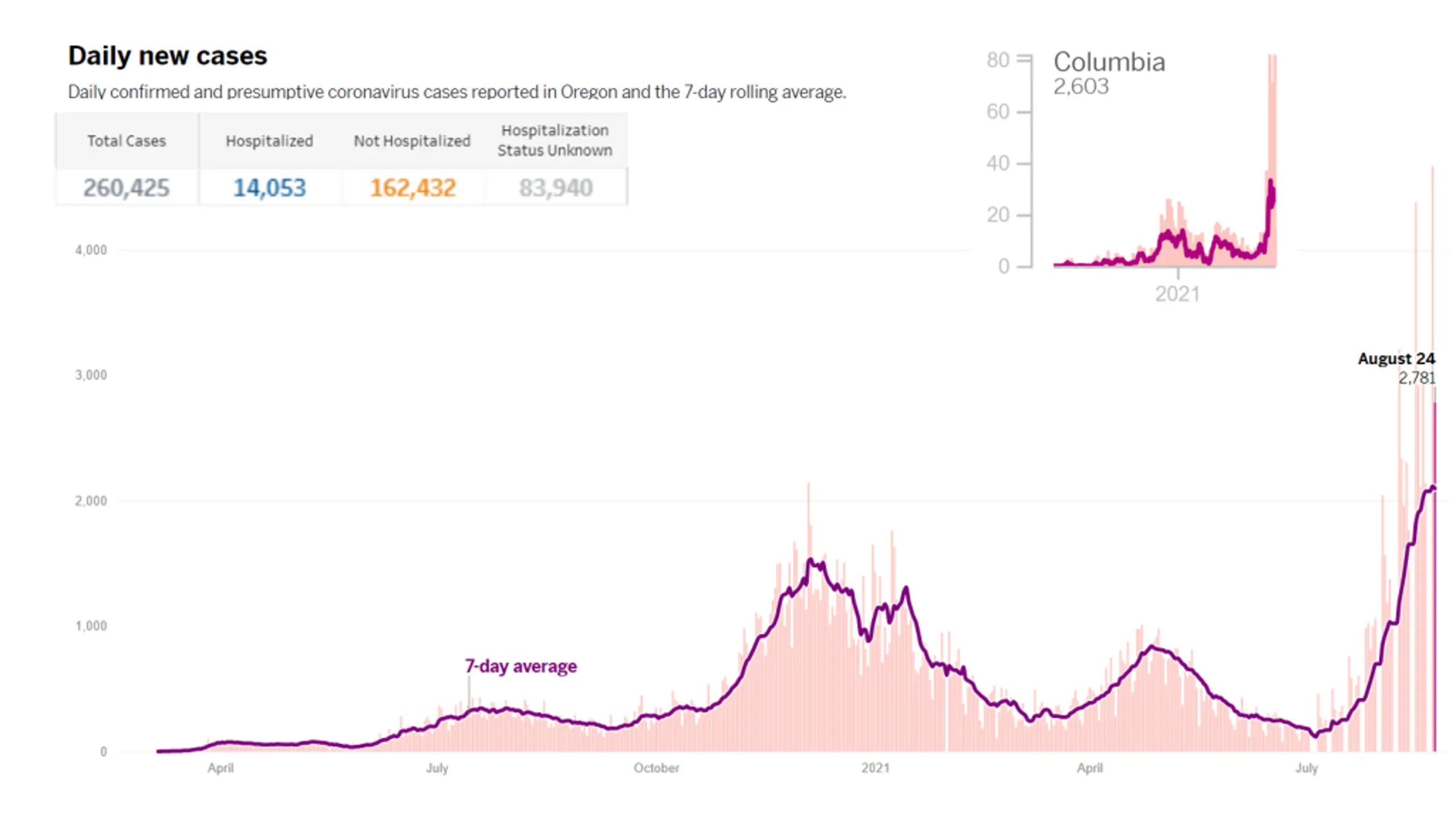Select the Not Hospitalized column header
This screenshot has height=819, width=1456.
pos(412,140)
